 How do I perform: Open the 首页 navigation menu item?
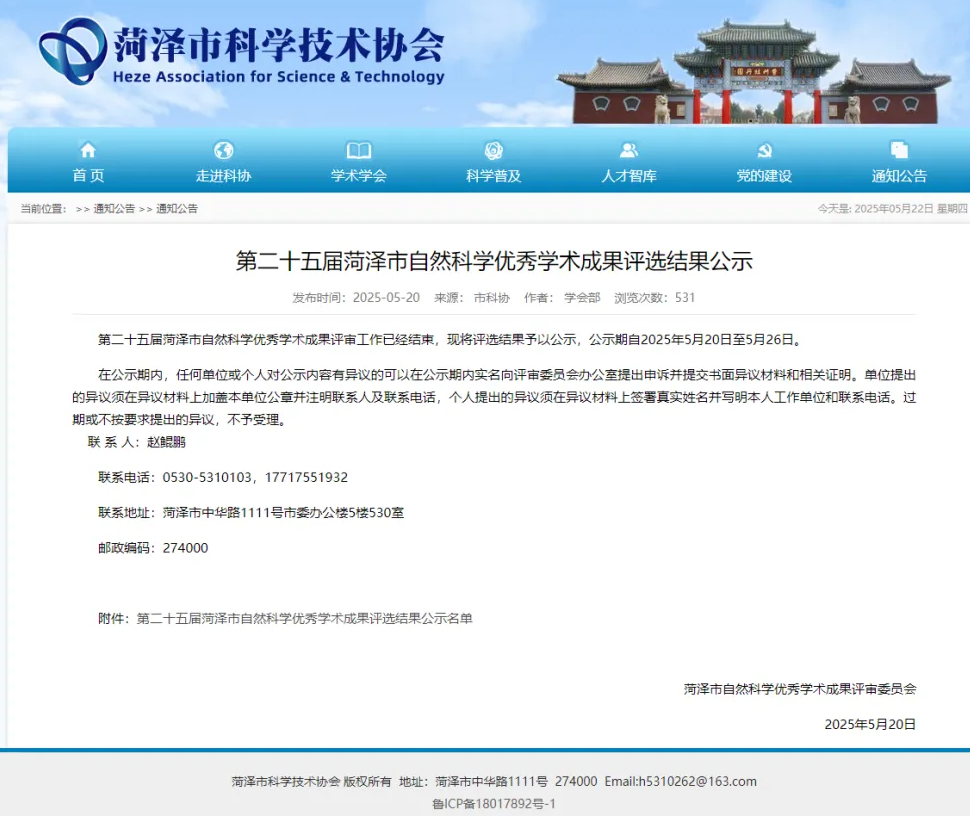tap(88, 176)
